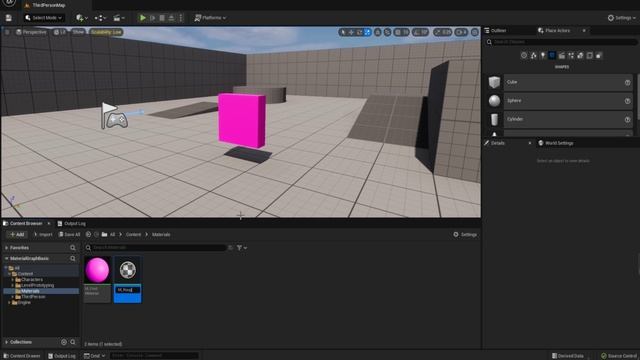
Task: Open the Cinematics clapperboard dropdown
Action: (119, 18)
